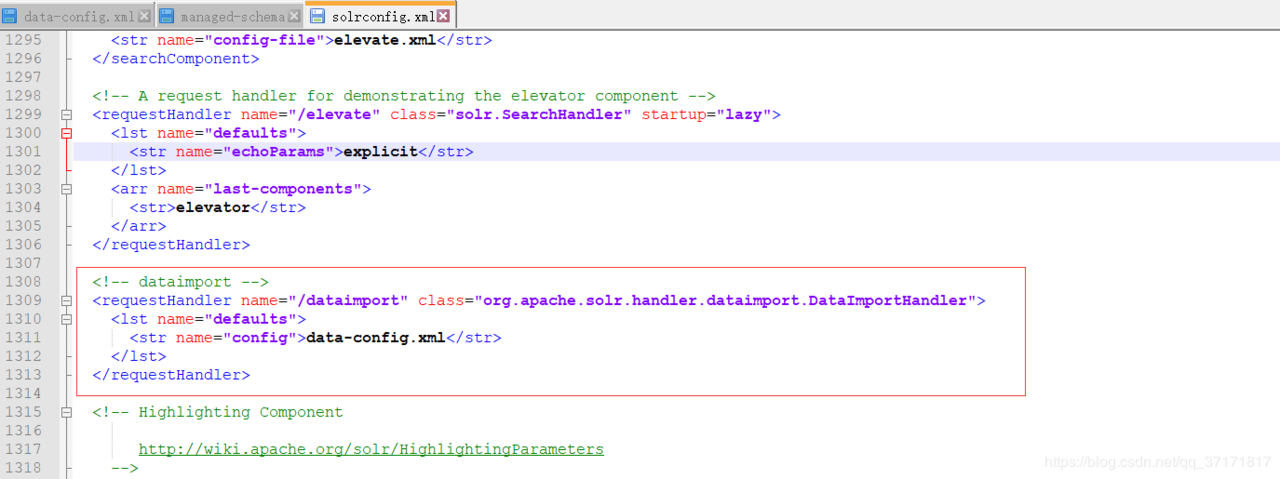Click the closing requestHandler tag on line 1306
This screenshot has width=1280, height=479.
171,245
